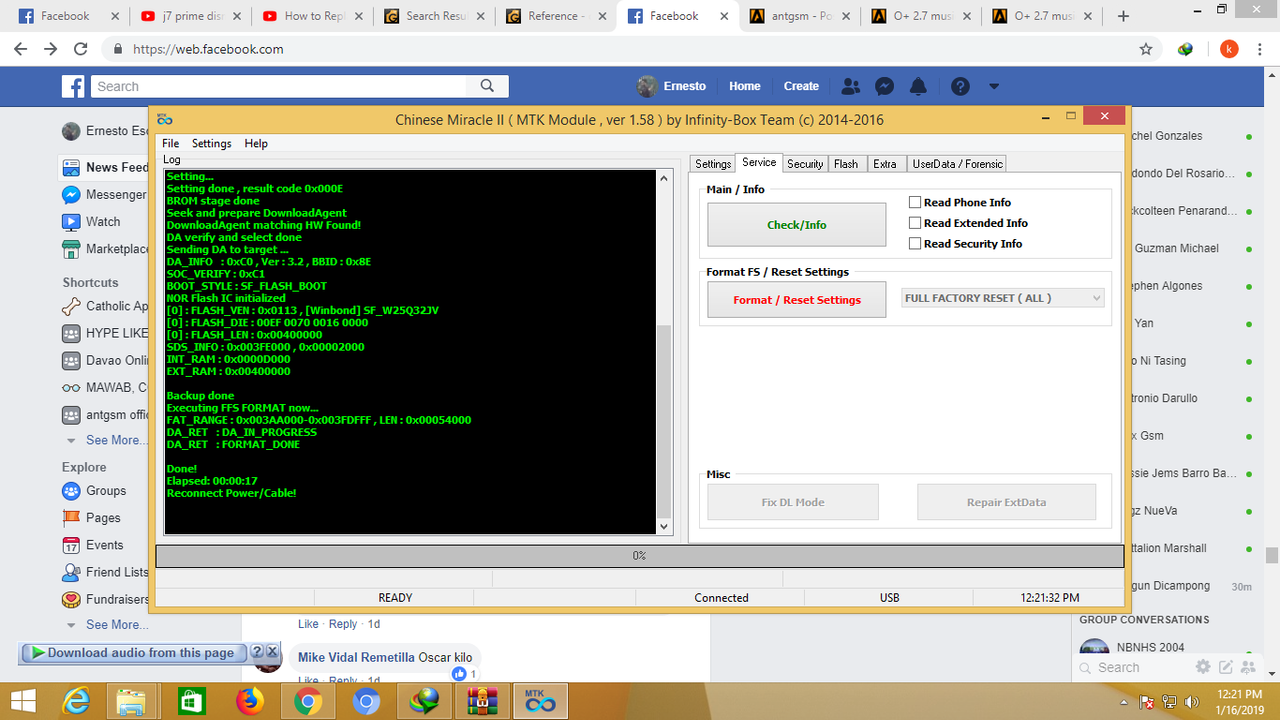Go back in Chrome
The image size is (1280, 720).
click(x=21, y=49)
